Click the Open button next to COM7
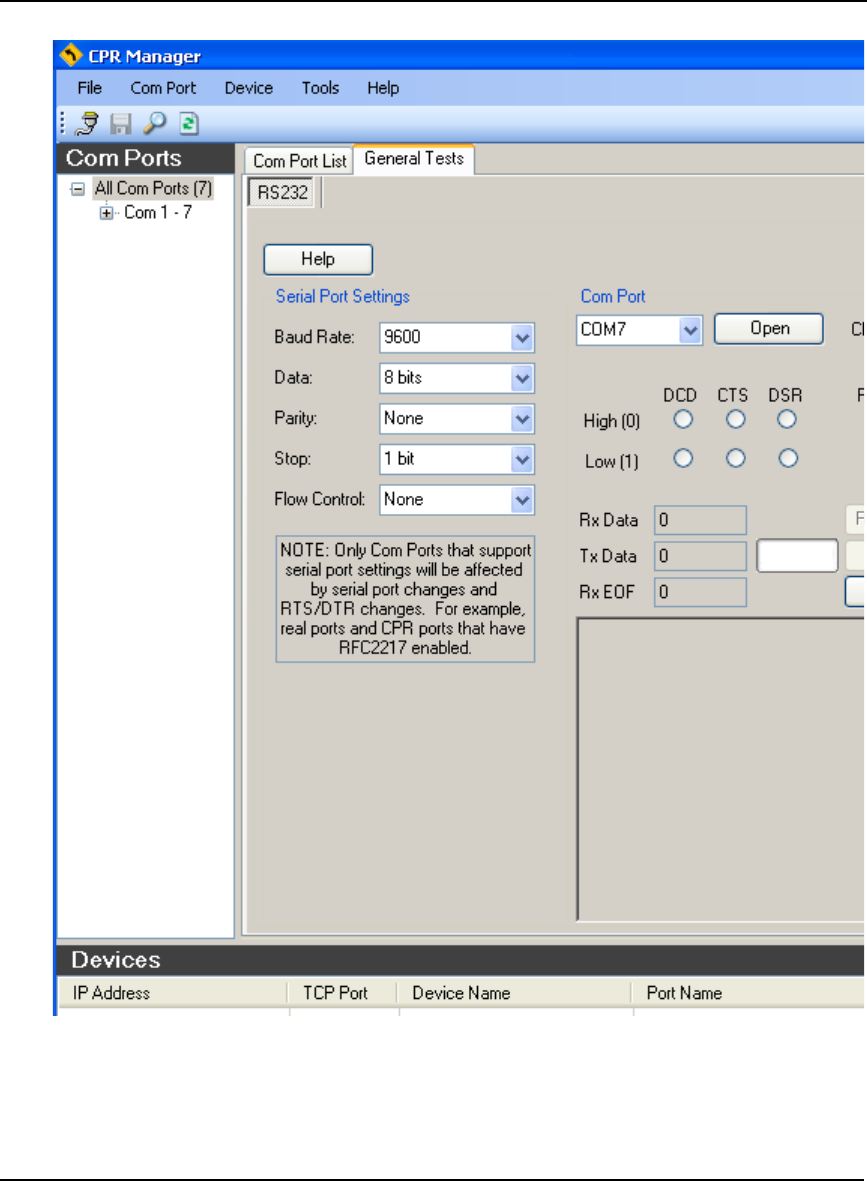 769,328
